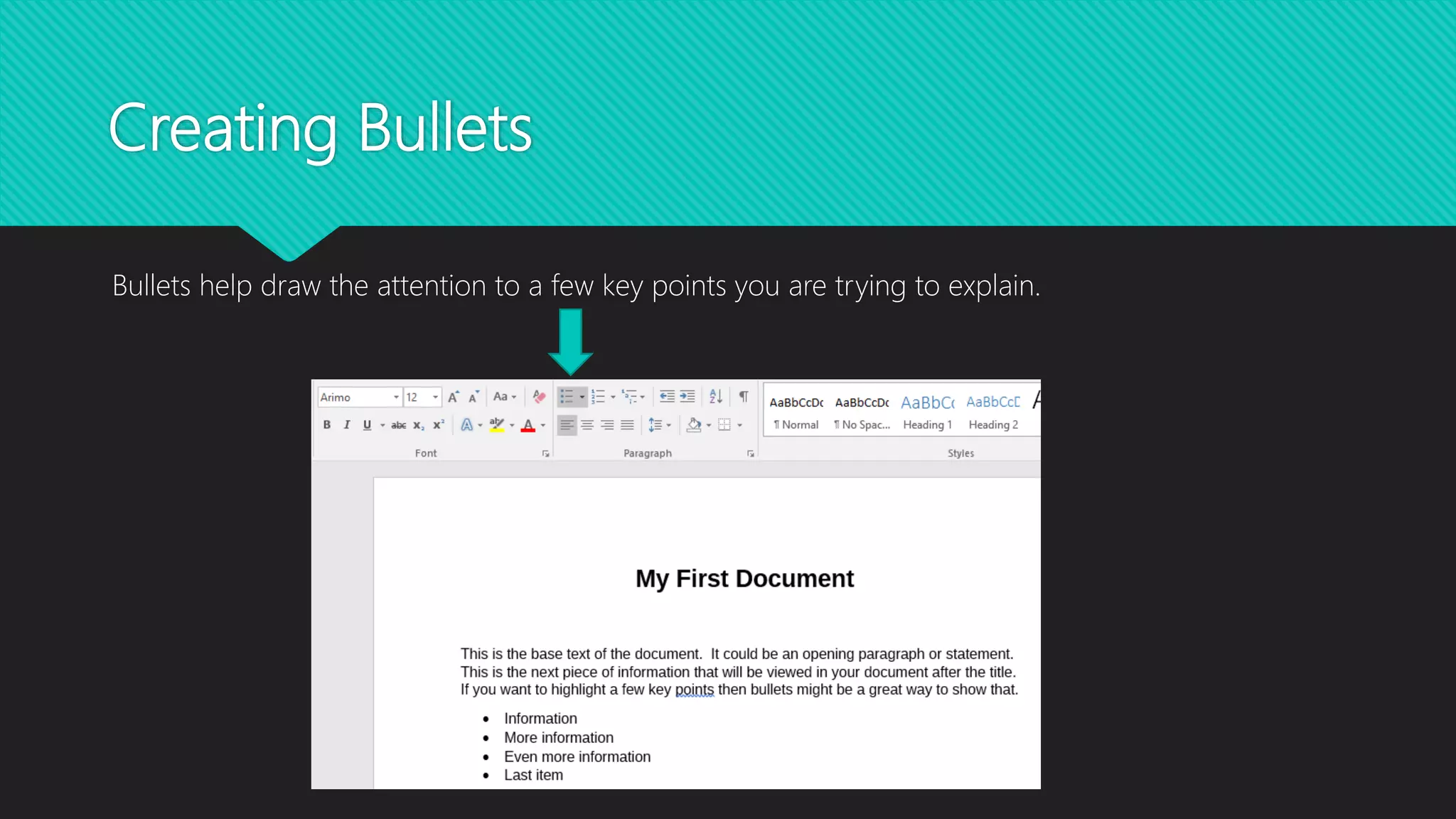1456x819 pixels.
Task: Click the Shading paint bucket icon
Action: click(694, 425)
